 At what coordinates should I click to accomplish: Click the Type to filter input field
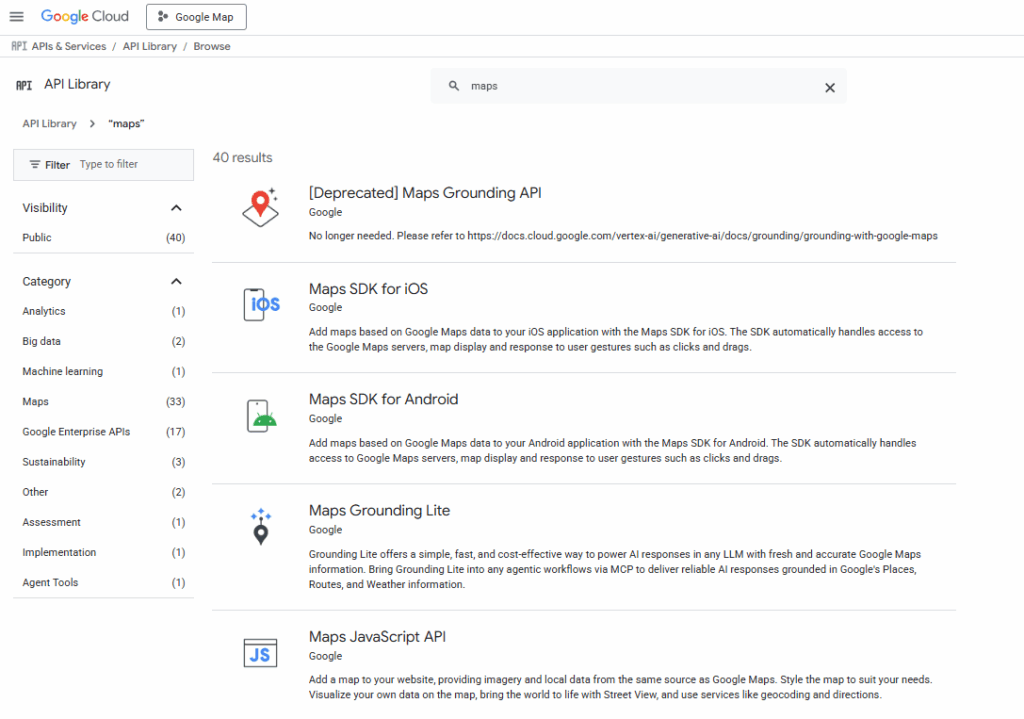(x=130, y=165)
